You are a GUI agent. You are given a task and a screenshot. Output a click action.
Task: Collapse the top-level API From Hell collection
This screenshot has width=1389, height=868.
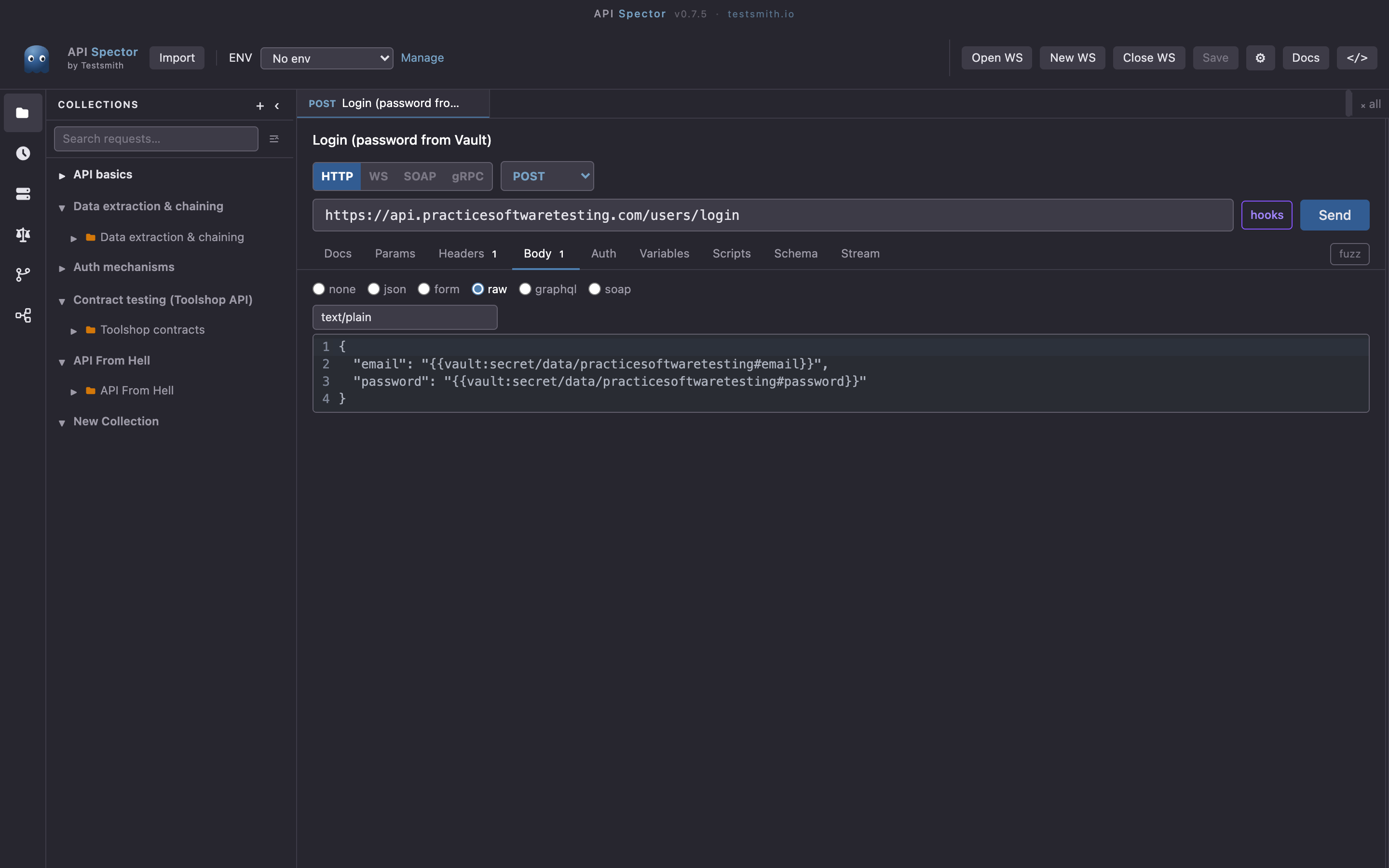point(62,362)
